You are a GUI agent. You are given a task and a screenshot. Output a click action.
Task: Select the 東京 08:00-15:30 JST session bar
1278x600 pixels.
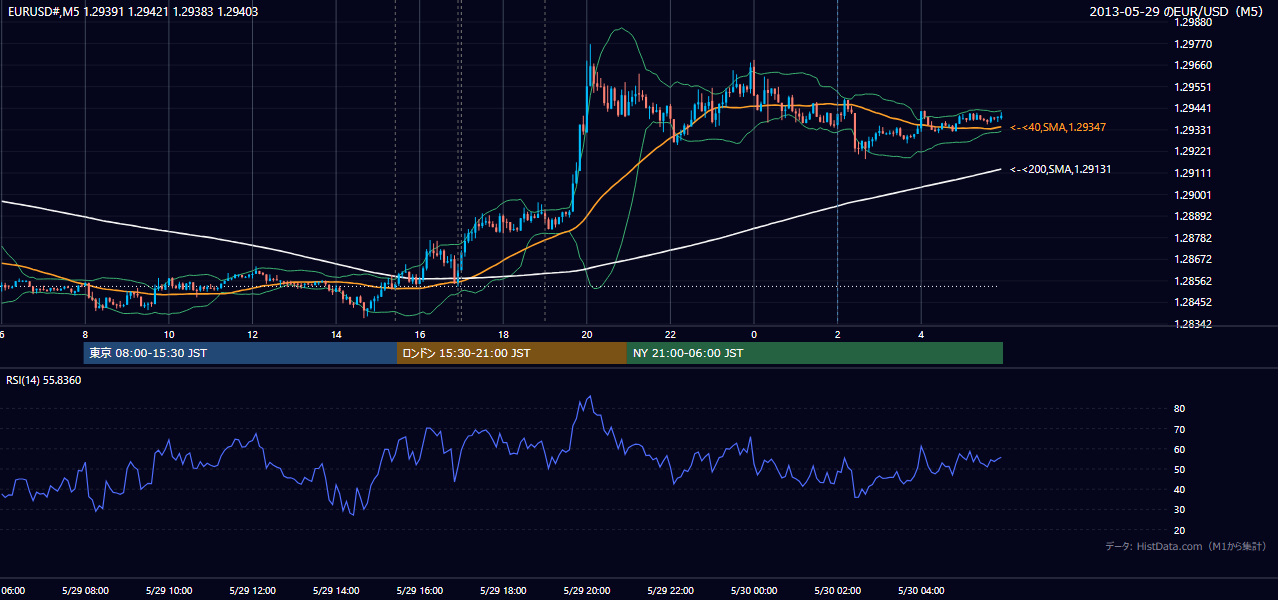(240, 353)
